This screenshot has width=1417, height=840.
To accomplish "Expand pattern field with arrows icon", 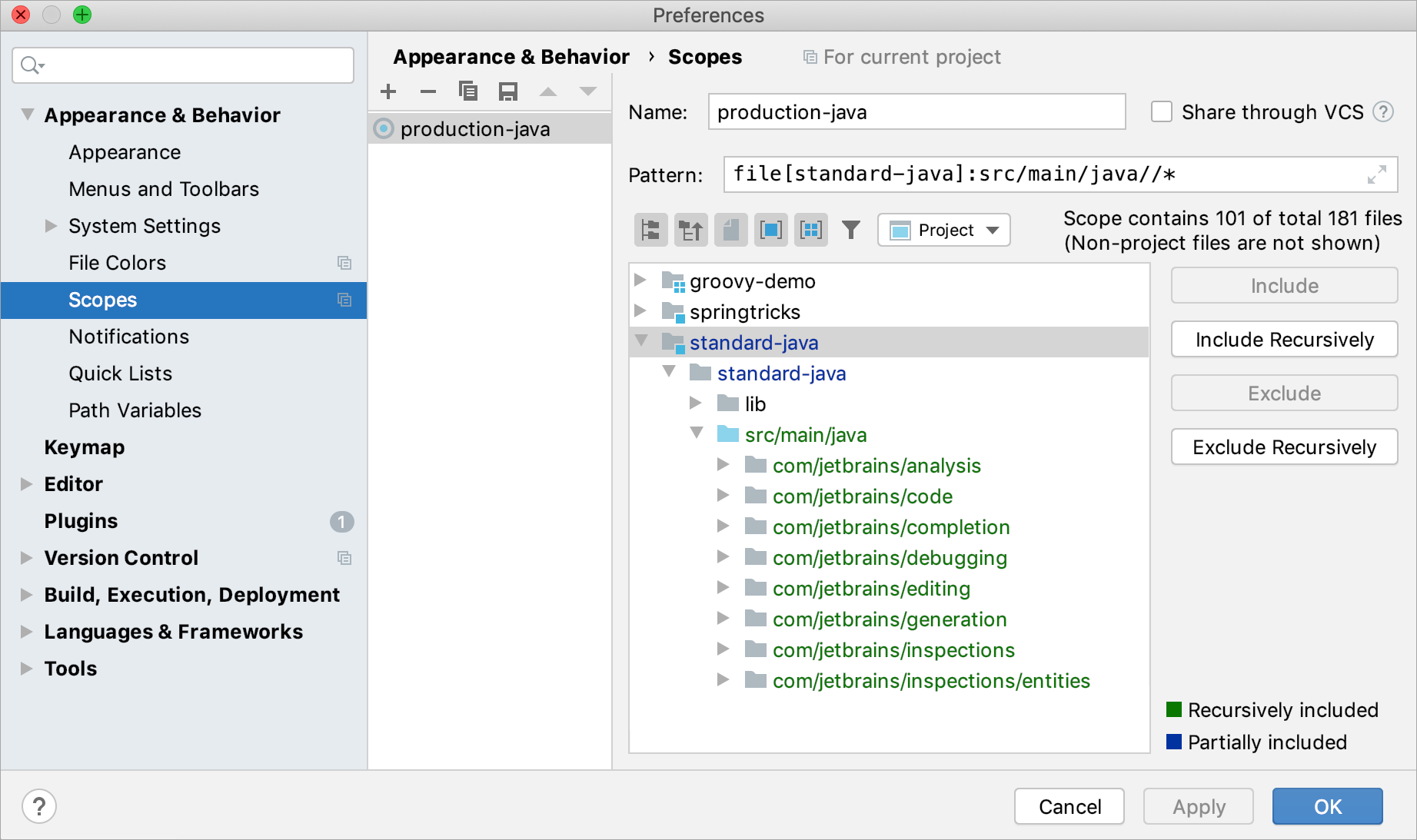I will point(1377,174).
